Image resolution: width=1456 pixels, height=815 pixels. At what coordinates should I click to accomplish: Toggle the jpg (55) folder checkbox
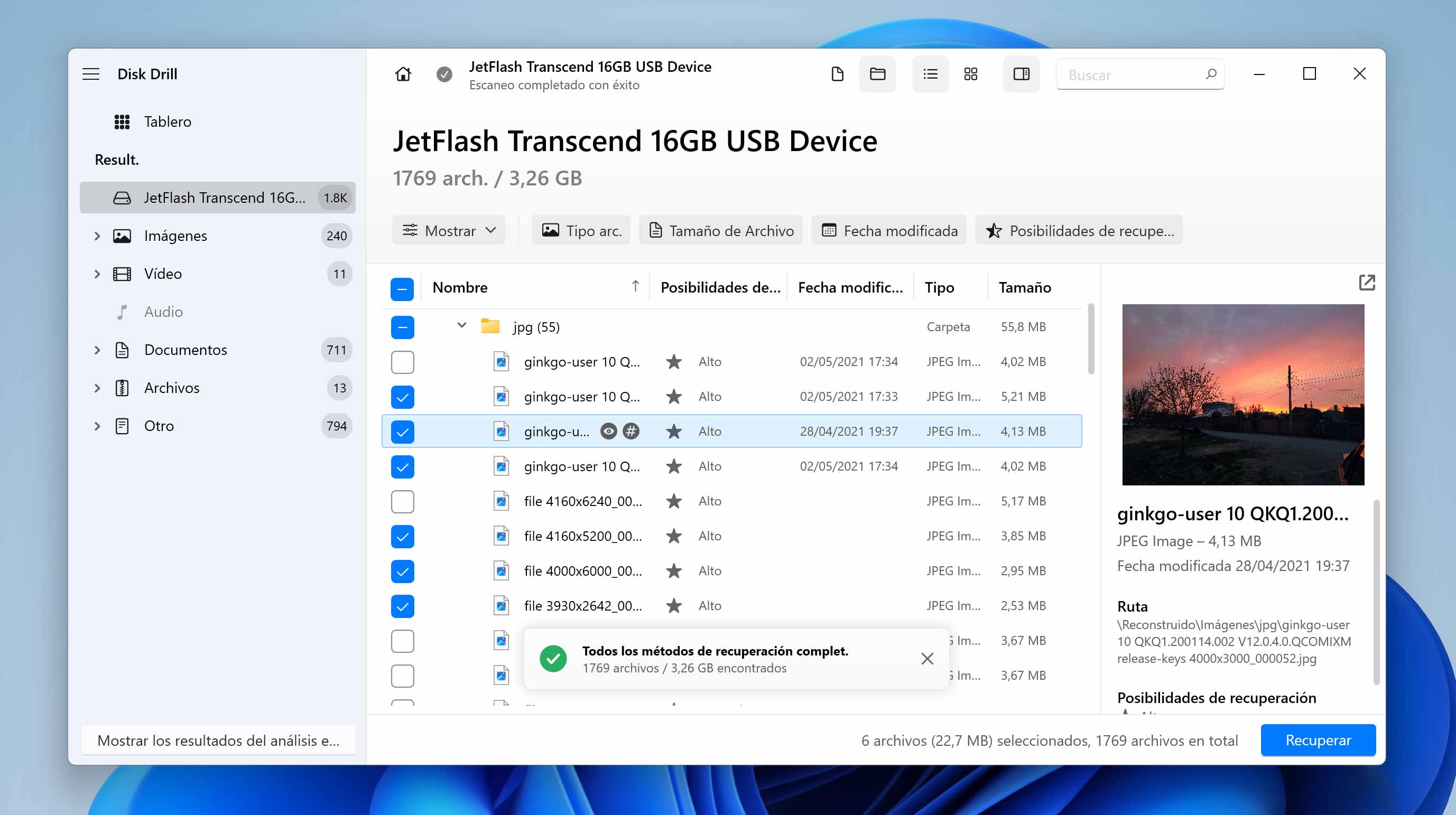point(402,327)
